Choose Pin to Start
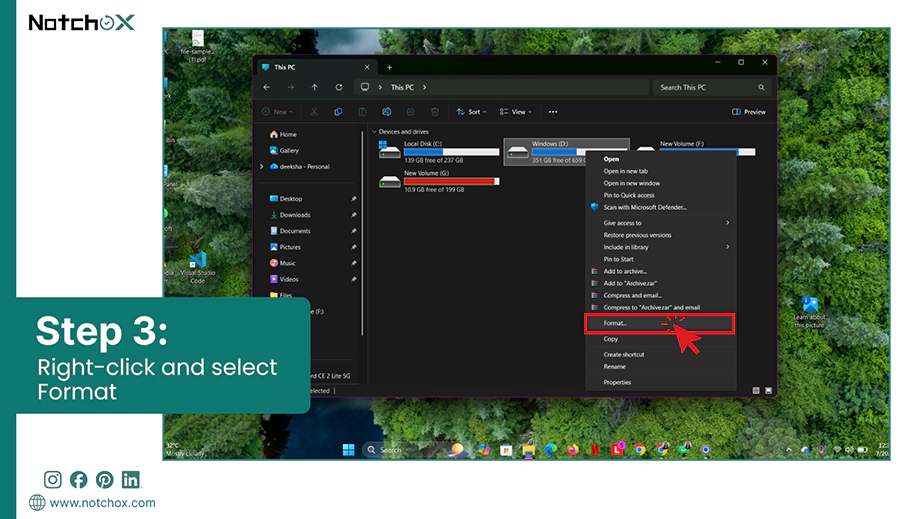922x519 pixels. (660, 259)
